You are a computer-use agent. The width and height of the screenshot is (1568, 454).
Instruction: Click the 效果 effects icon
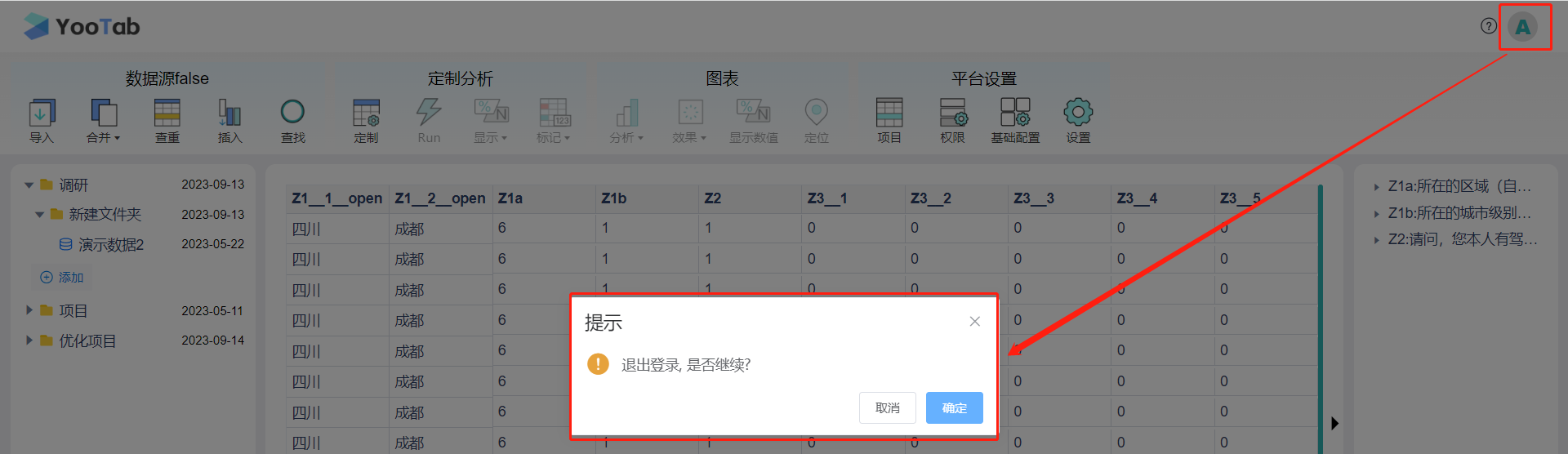pos(690,112)
